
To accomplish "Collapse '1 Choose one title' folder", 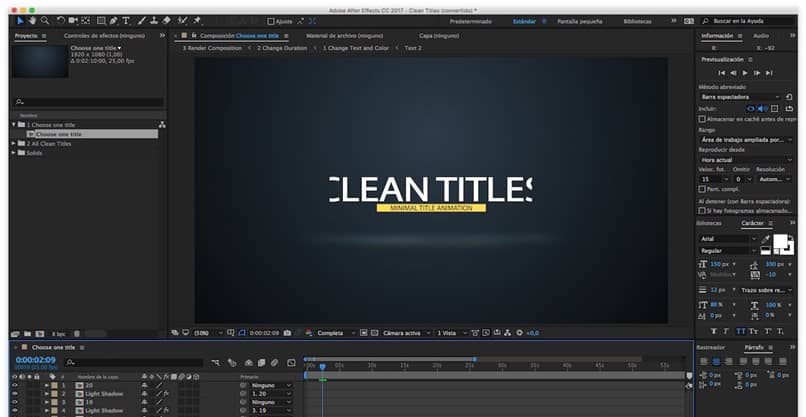I will (x=14, y=125).
